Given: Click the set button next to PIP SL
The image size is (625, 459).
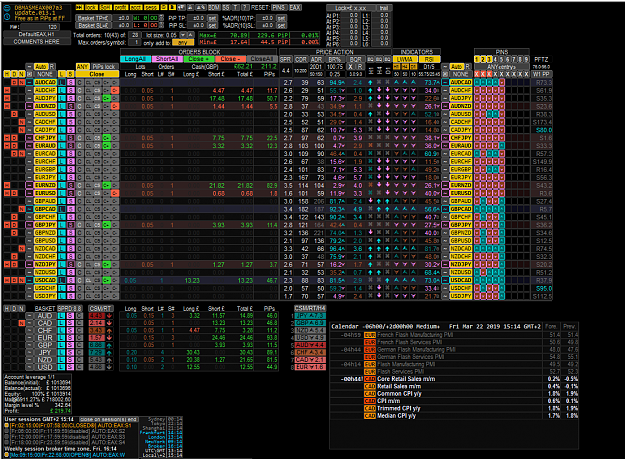Looking at the screenshot, I should pyautogui.click(x=212, y=26).
